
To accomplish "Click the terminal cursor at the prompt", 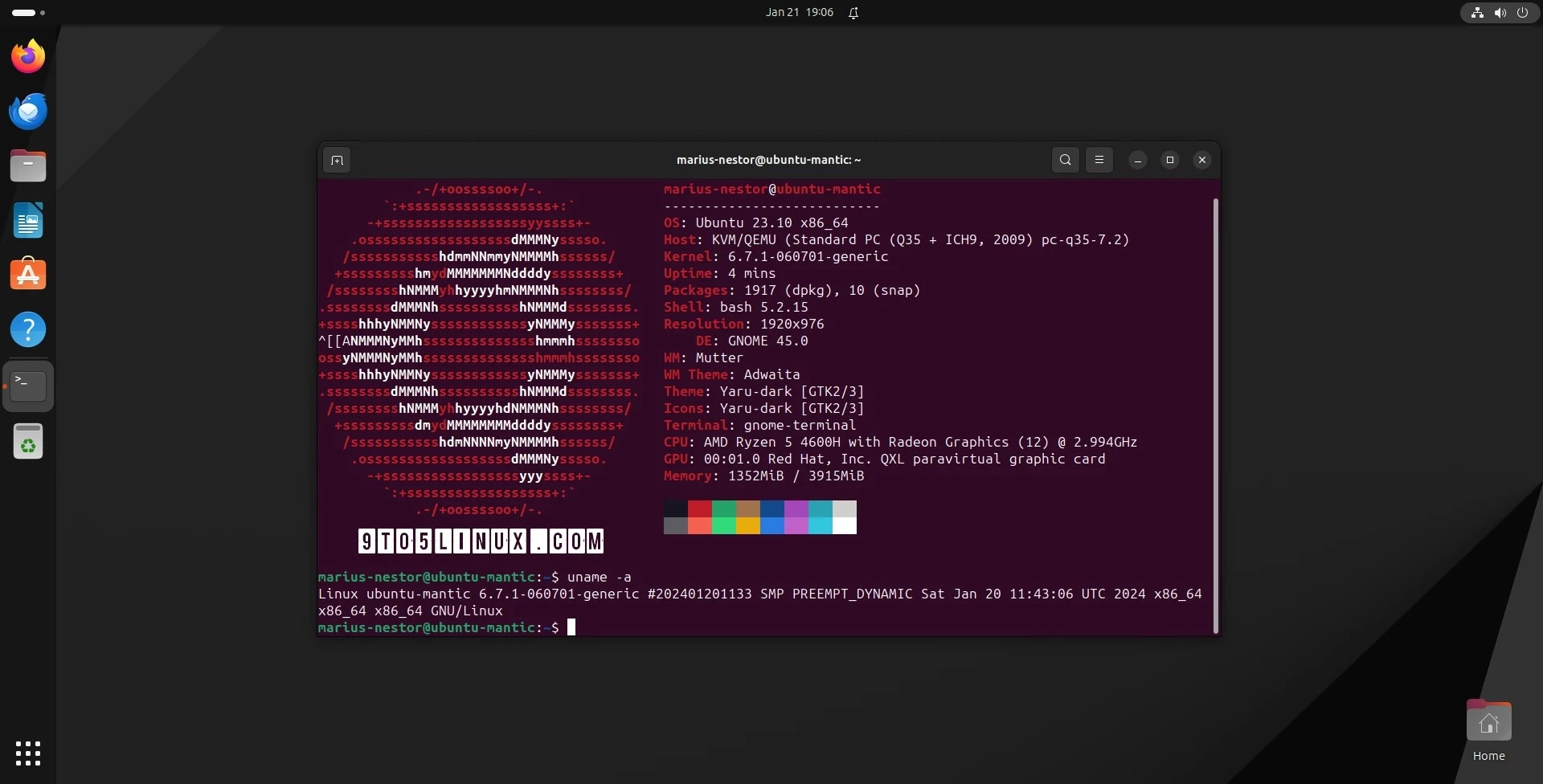I will [571, 627].
